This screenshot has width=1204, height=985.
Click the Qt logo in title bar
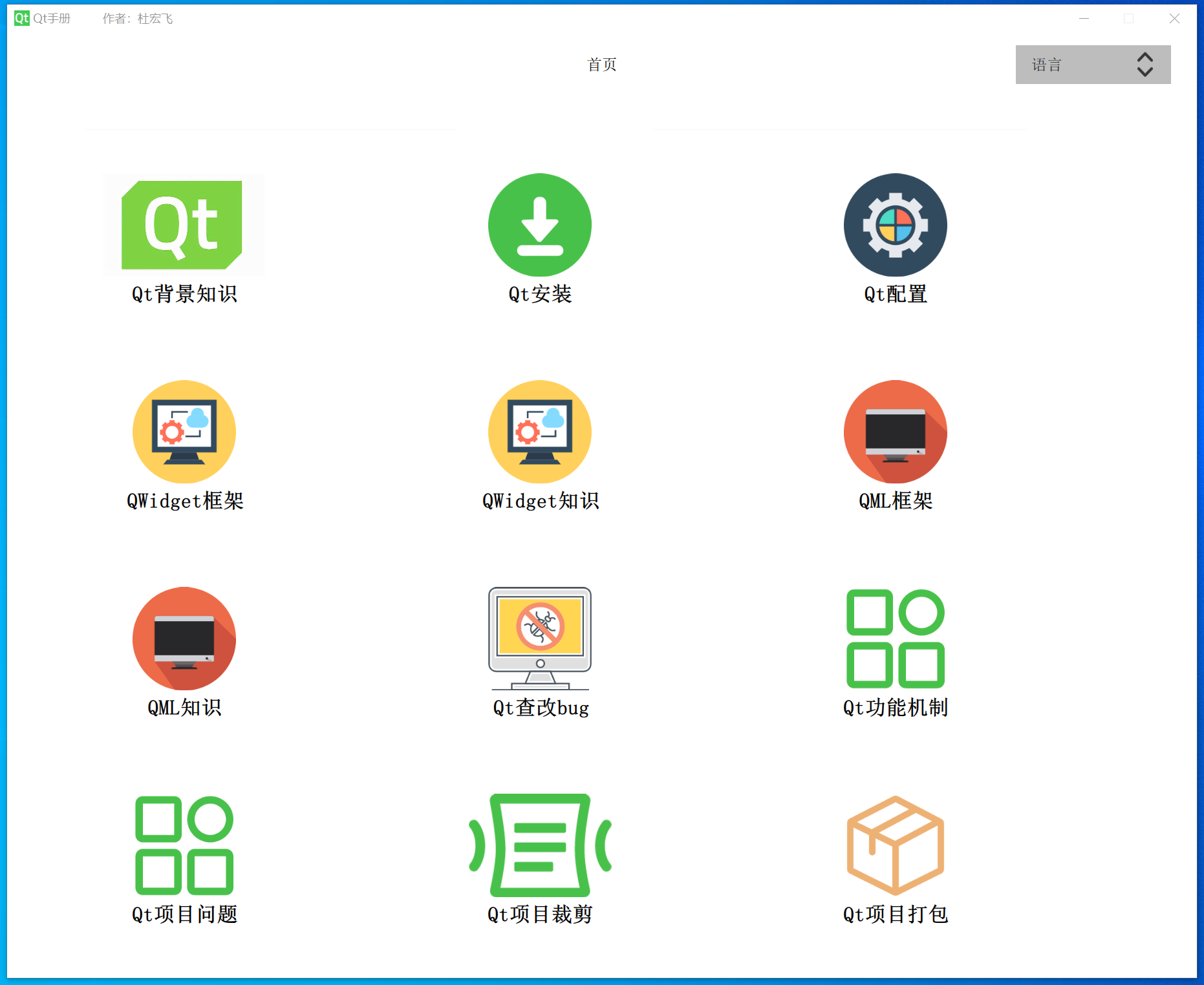(22, 18)
